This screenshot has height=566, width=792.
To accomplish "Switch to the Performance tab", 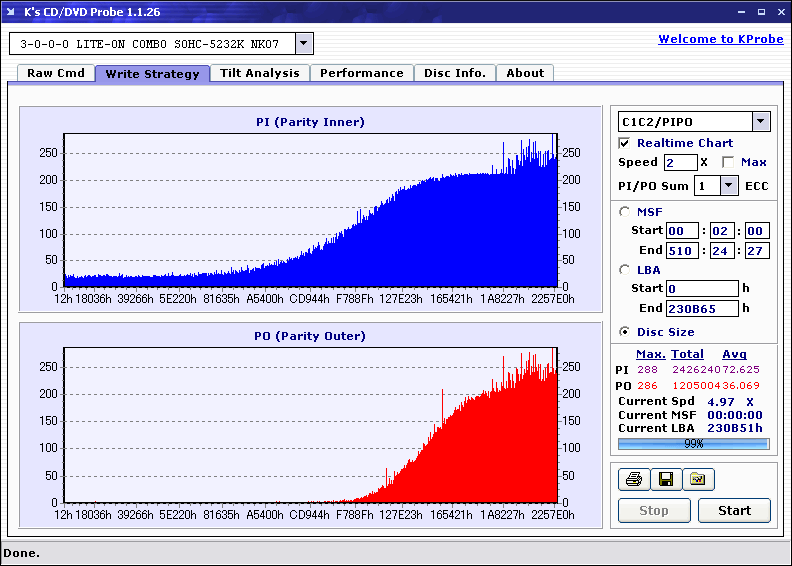I will tap(362, 73).
